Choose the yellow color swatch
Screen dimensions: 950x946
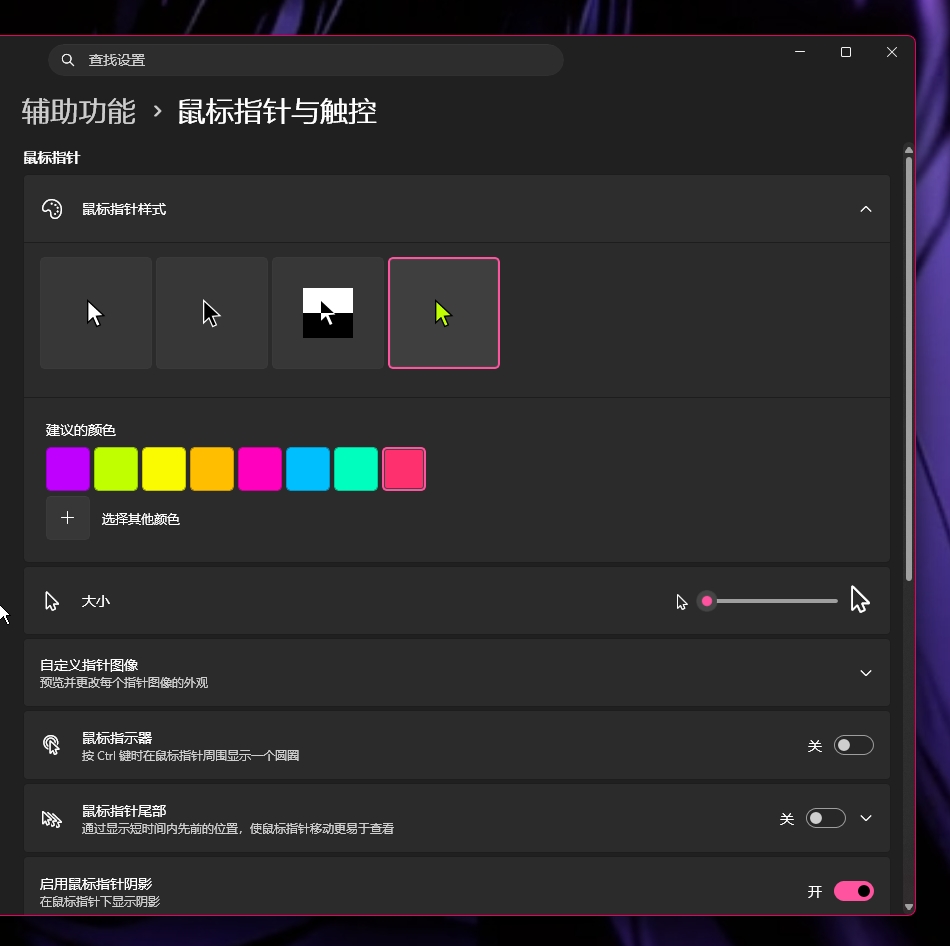click(x=164, y=469)
